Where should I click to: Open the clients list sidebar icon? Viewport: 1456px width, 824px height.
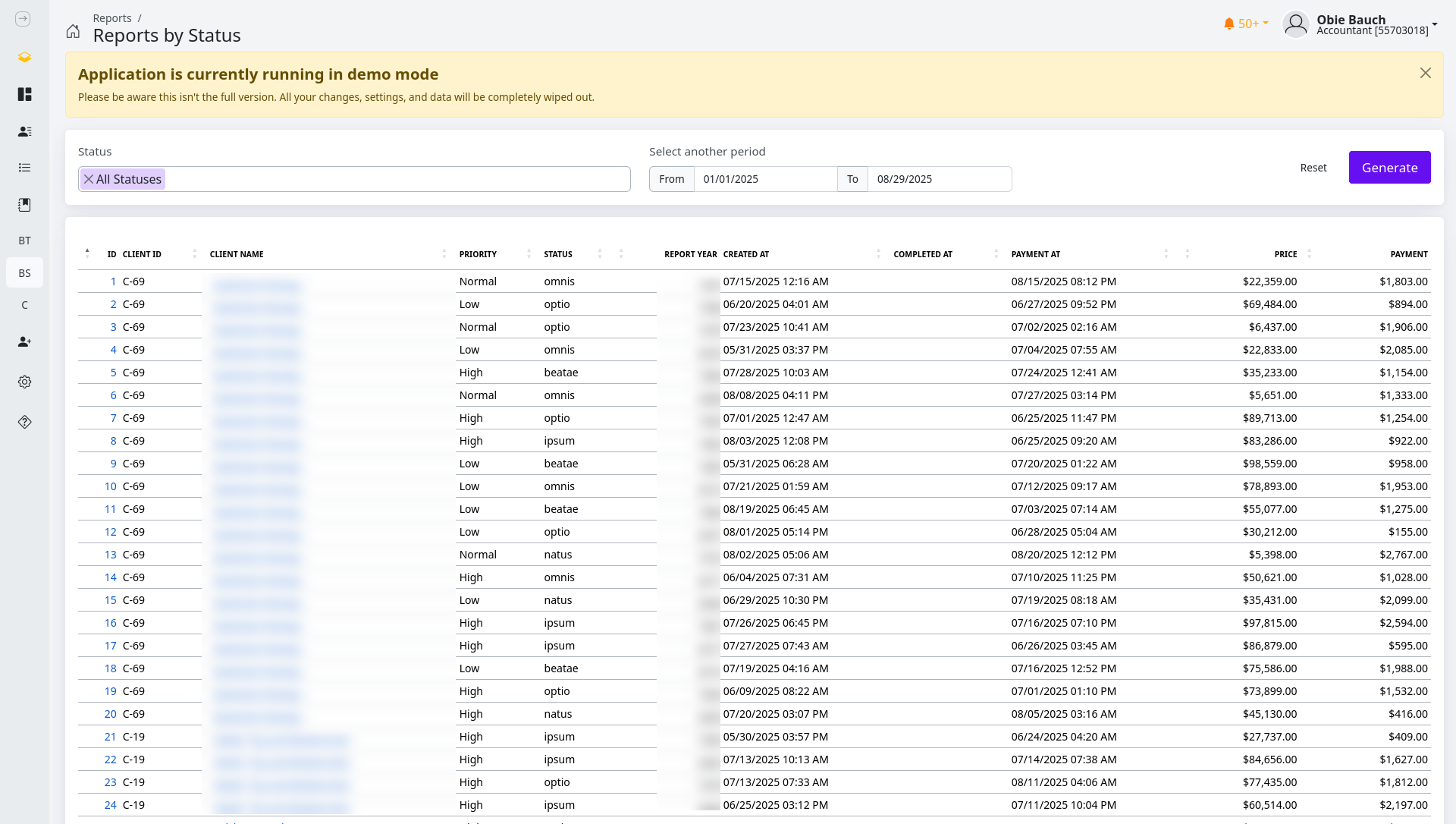24,131
